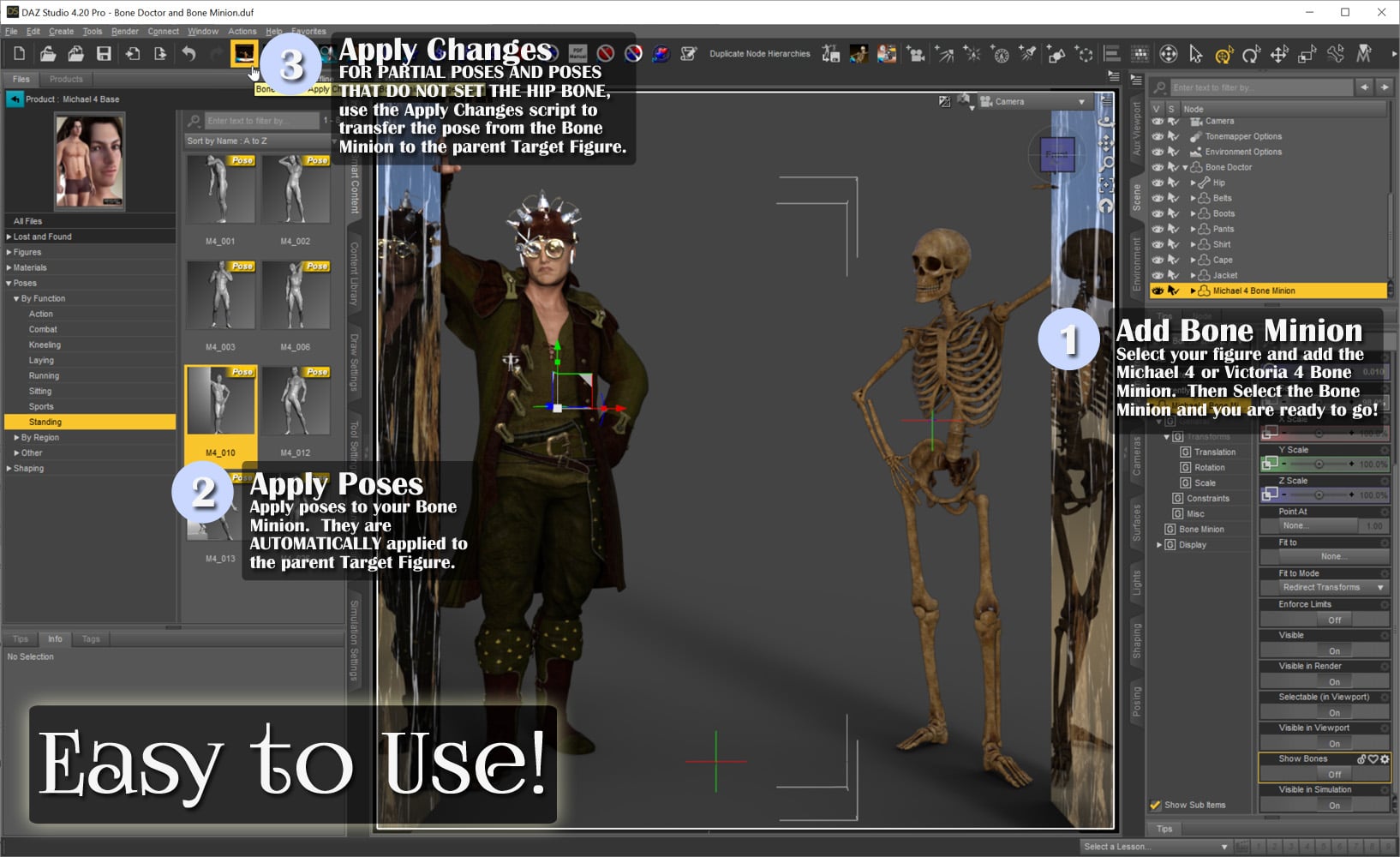
Task: Click the Save icon in the toolbar
Action: point(104,53)
